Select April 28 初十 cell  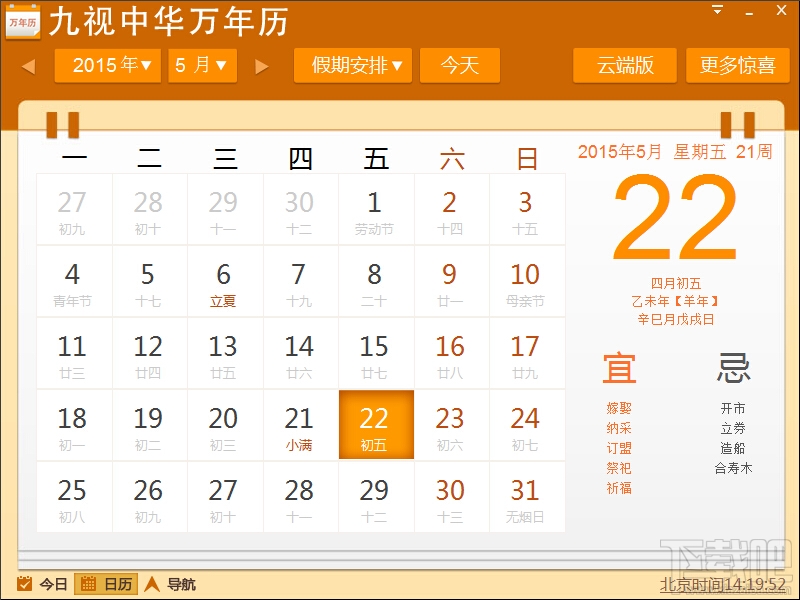pyautogui.click(x=149, y=210)
